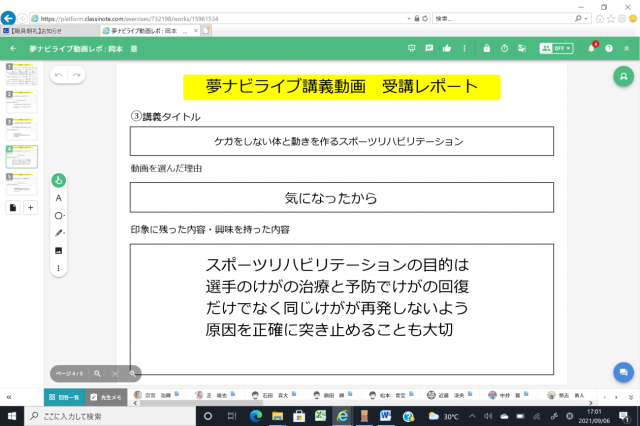Click the insert image tool

59,250
